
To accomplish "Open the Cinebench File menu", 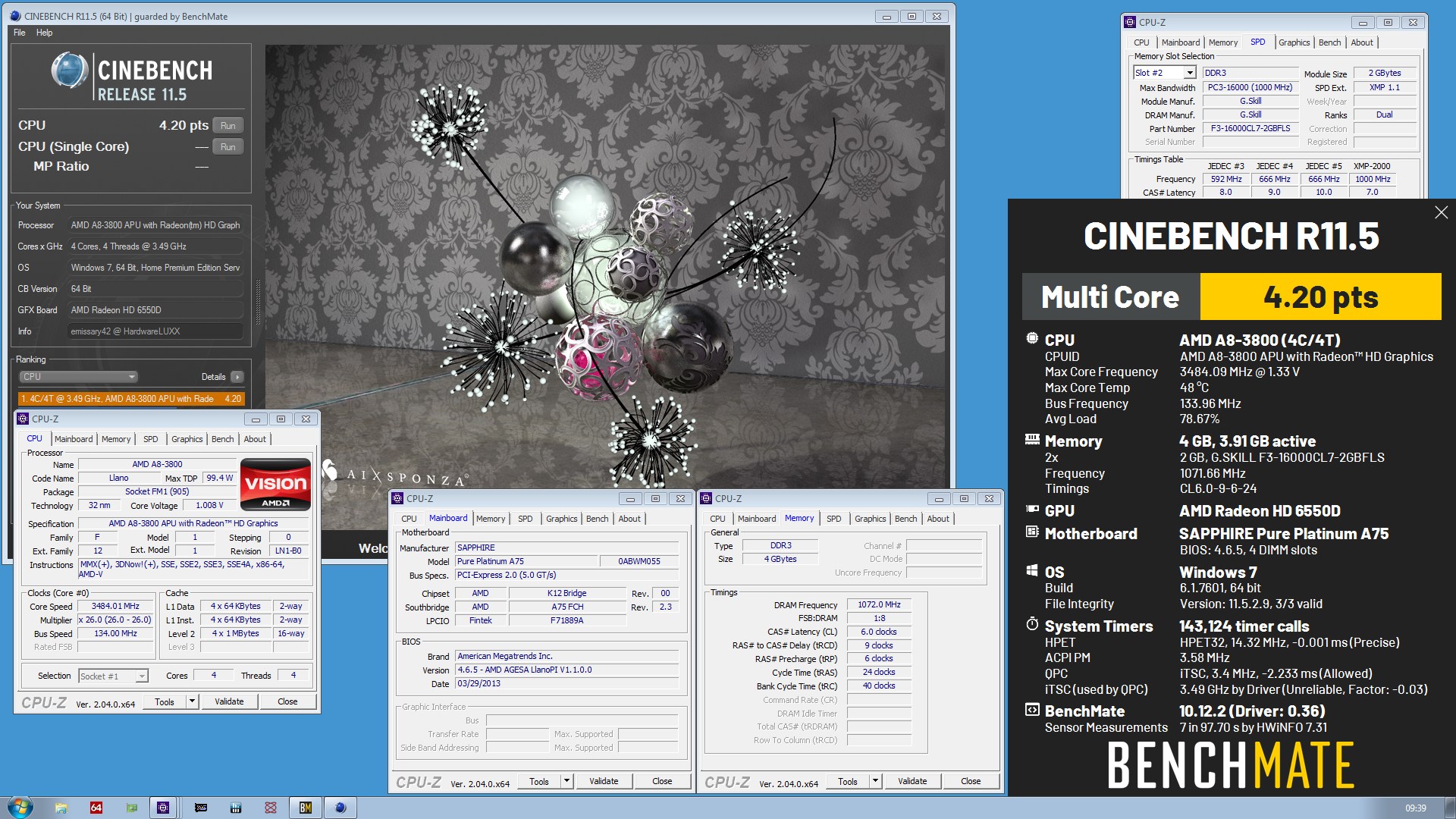I will [20, 33].
